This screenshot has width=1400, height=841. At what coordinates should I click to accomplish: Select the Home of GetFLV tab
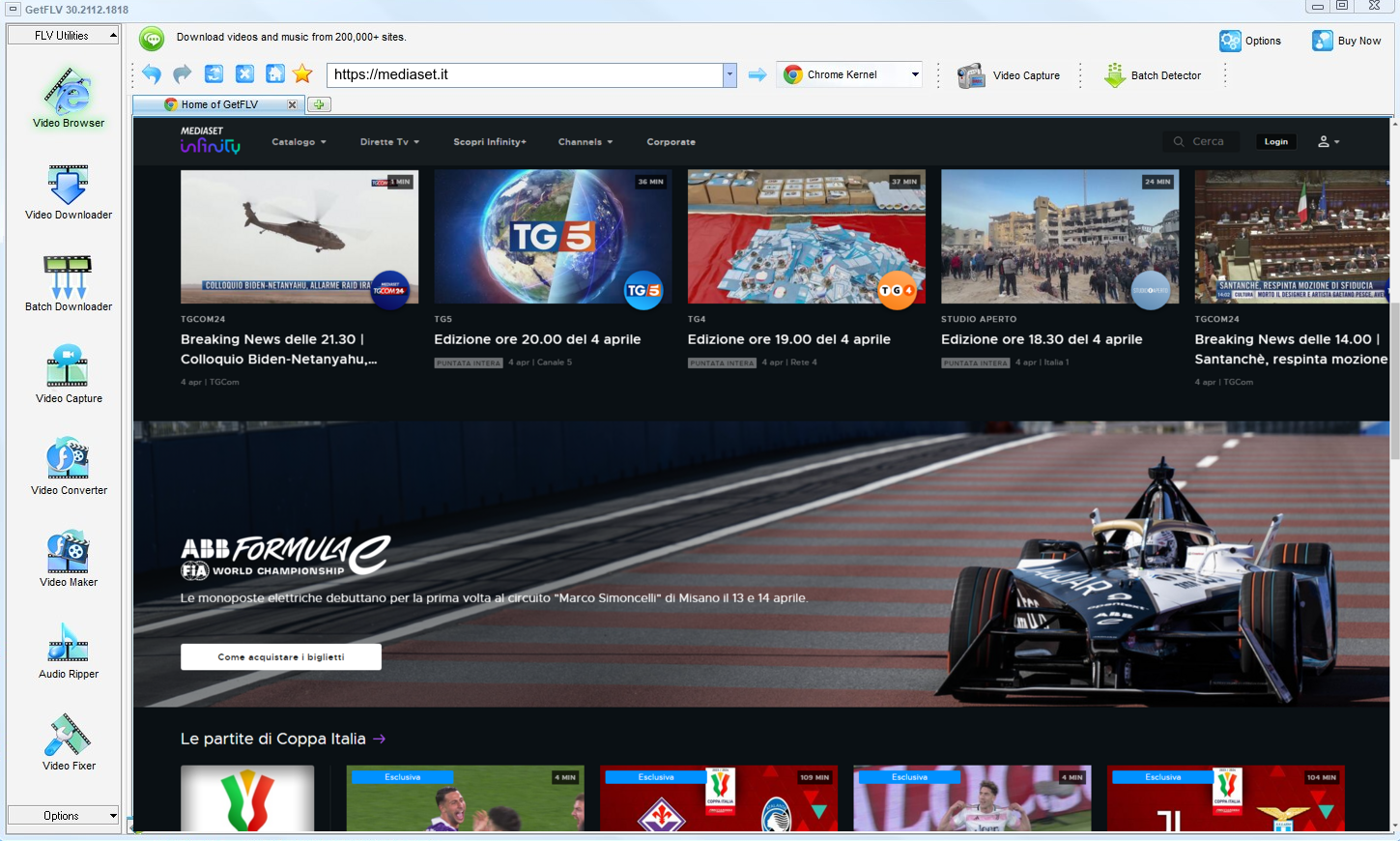pos(219,104)
